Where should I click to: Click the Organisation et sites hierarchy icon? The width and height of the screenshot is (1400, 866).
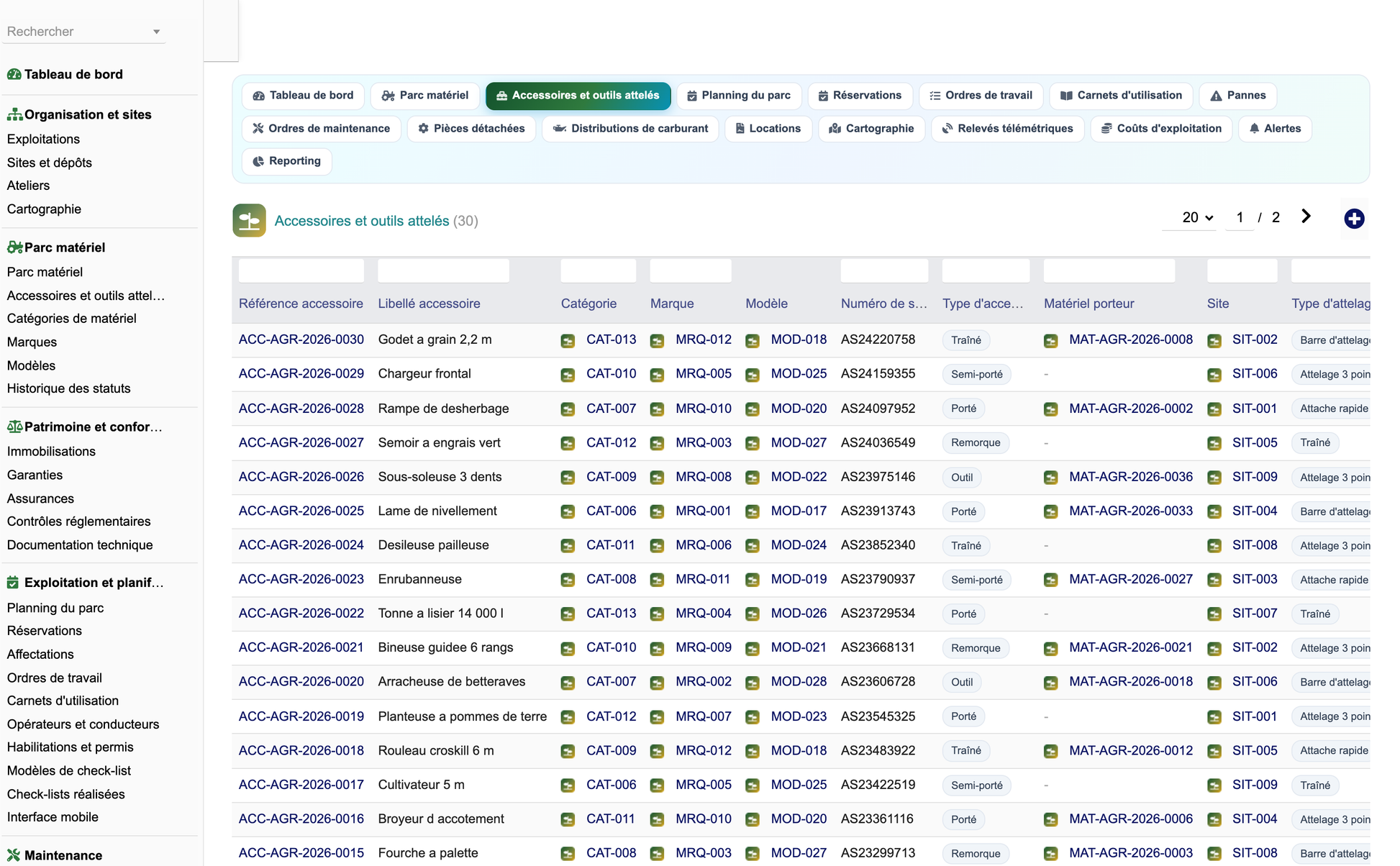click(x=14, y=114)
